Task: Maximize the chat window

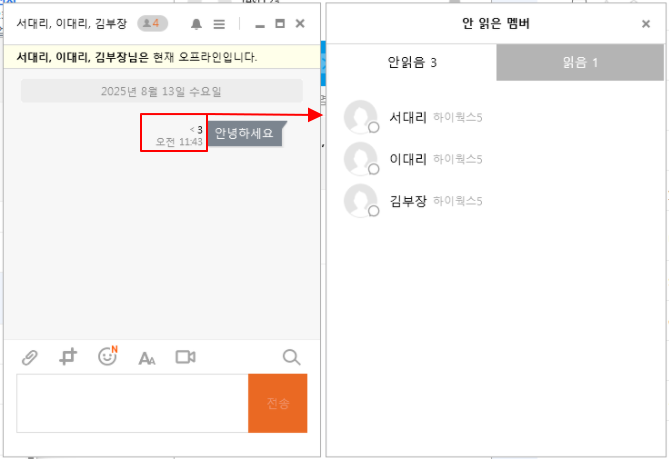Action: pos(280,23)
